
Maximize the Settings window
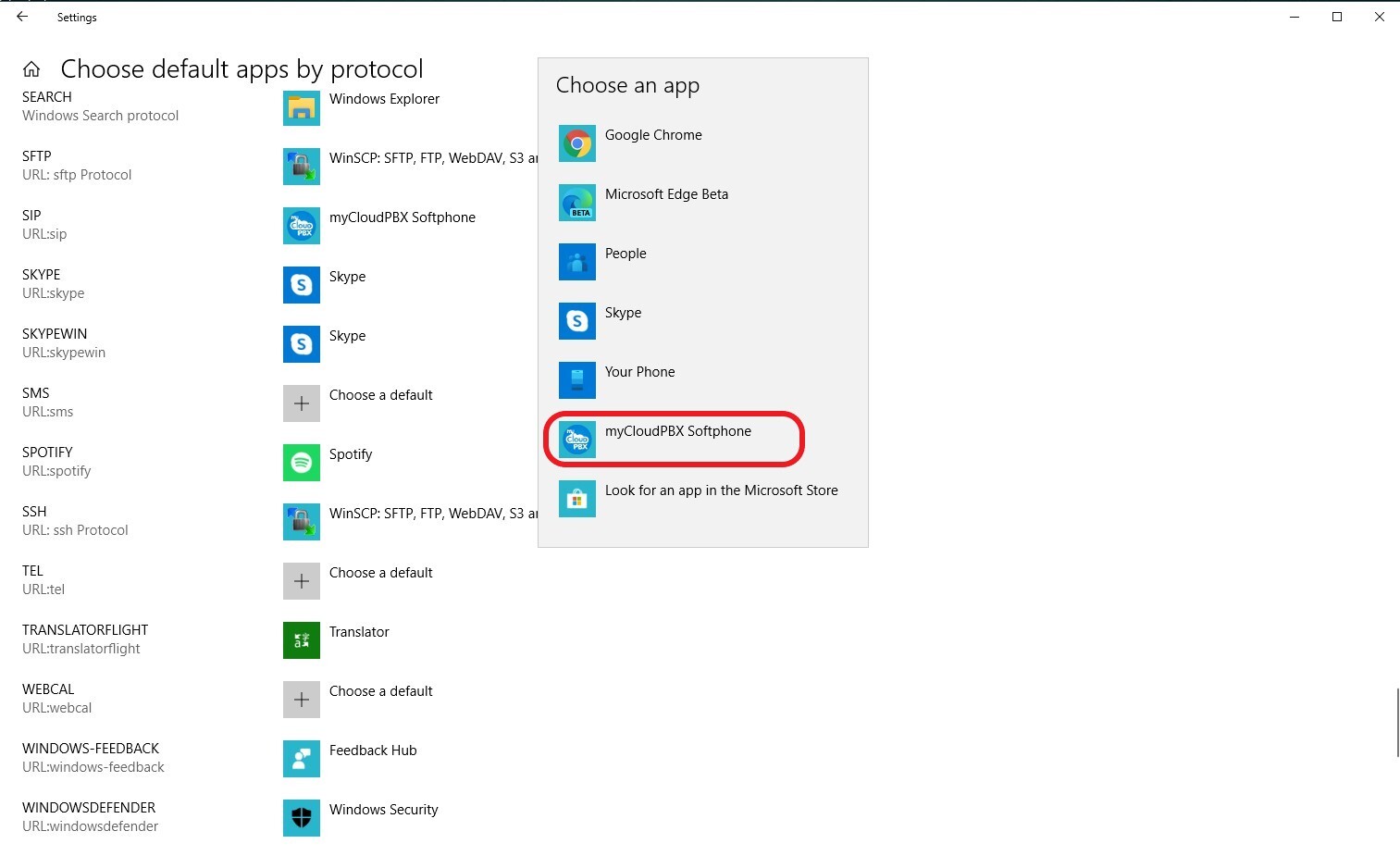pyautogui.click(x=1337, y=17)
